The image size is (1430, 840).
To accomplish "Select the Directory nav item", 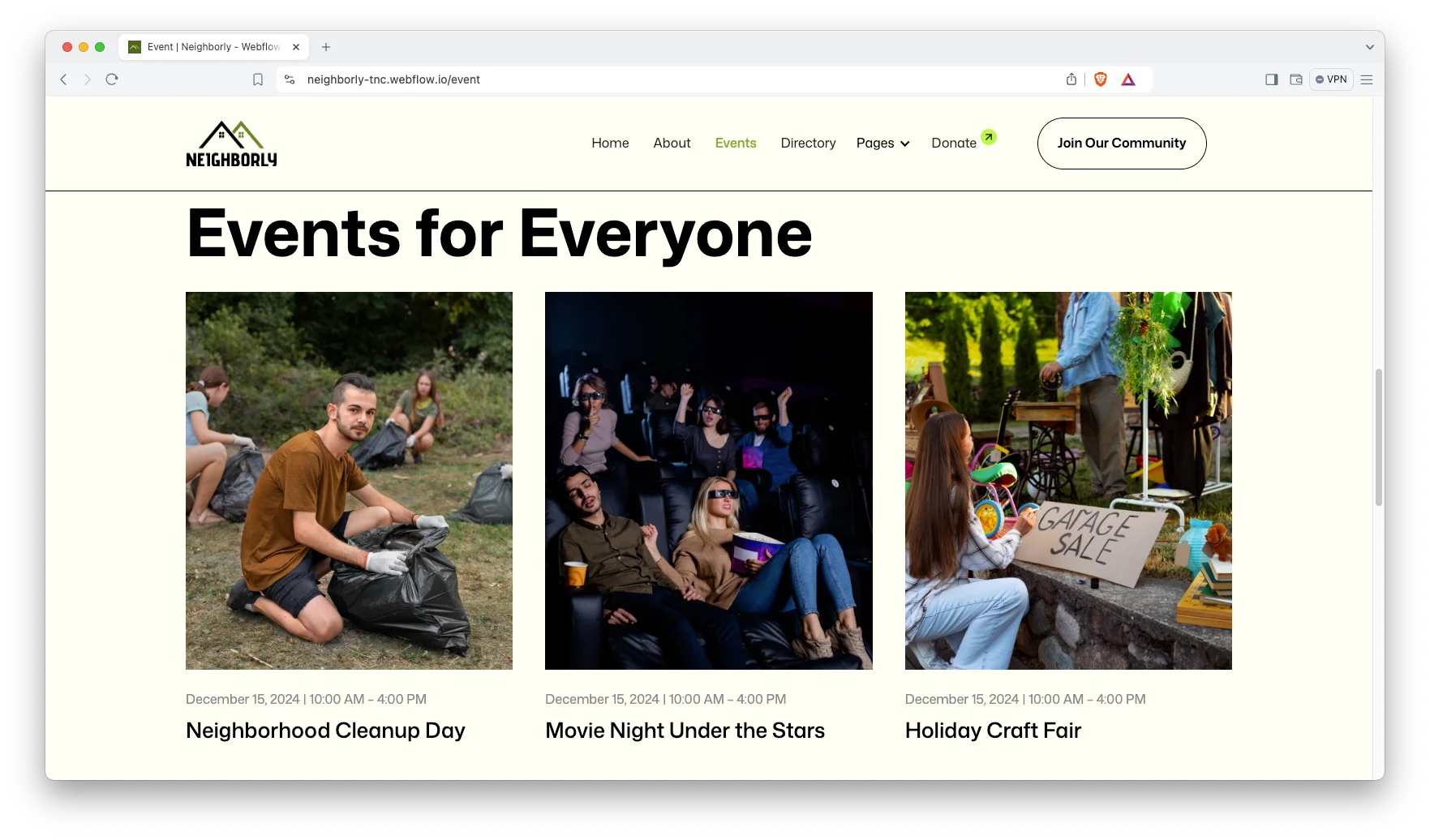I will tap(808, 144).
